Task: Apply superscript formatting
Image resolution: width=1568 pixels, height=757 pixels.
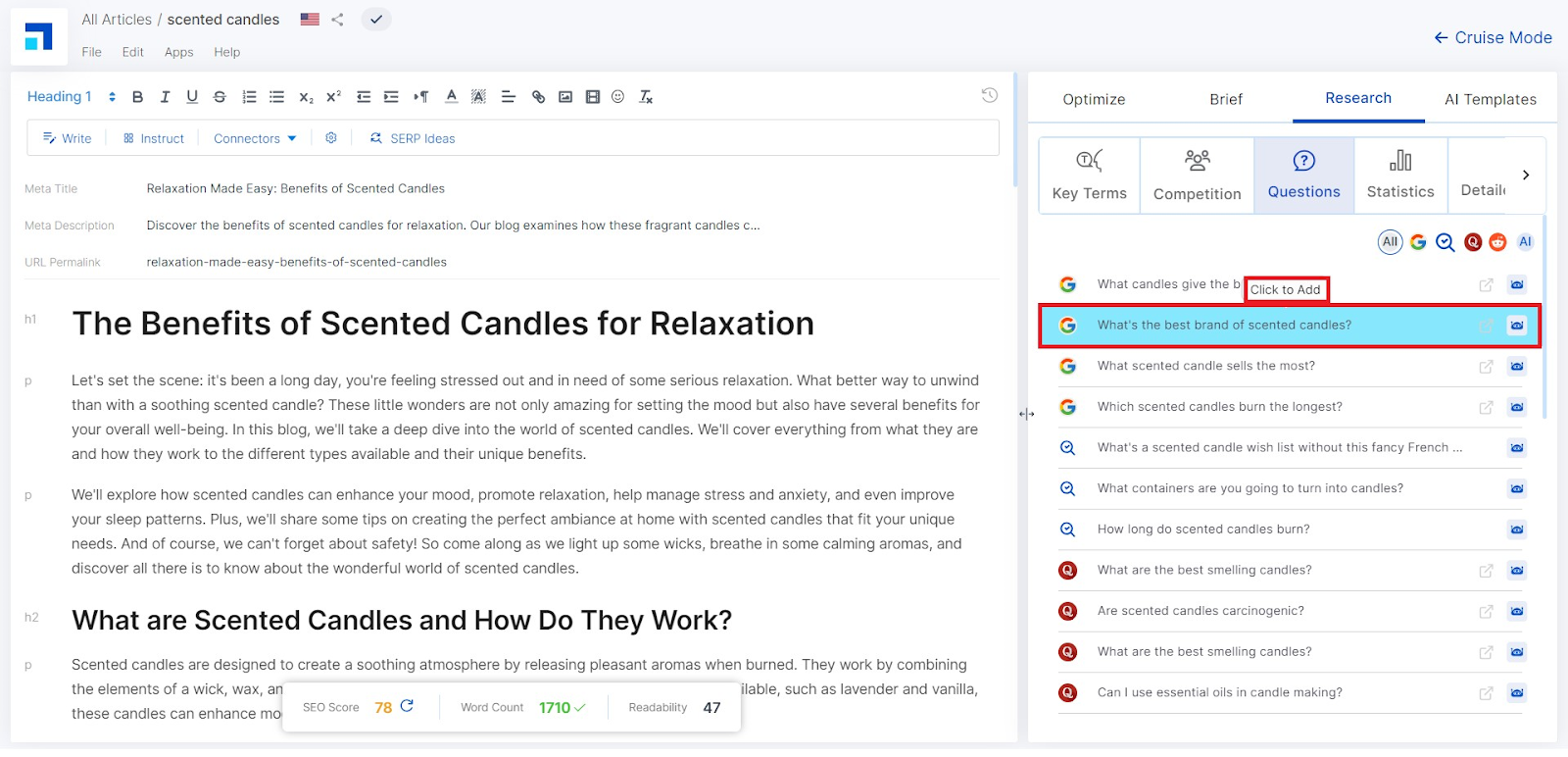Action: 333,97
